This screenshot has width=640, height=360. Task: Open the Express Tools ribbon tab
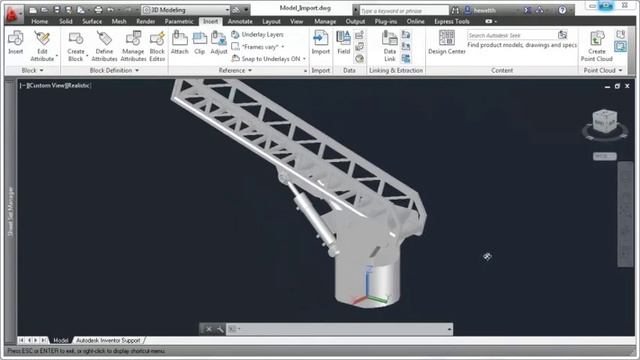pyautogui.click(x=451, y=22)
